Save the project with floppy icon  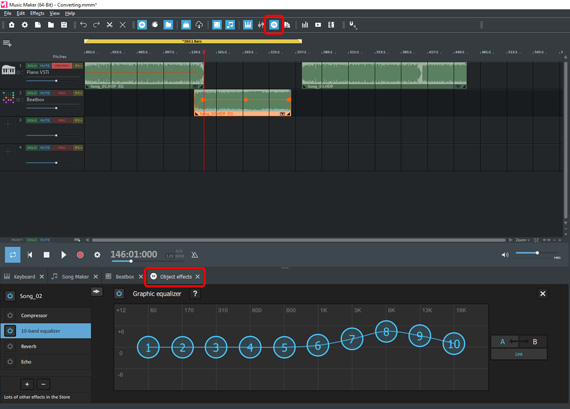(x=64, y=25)
